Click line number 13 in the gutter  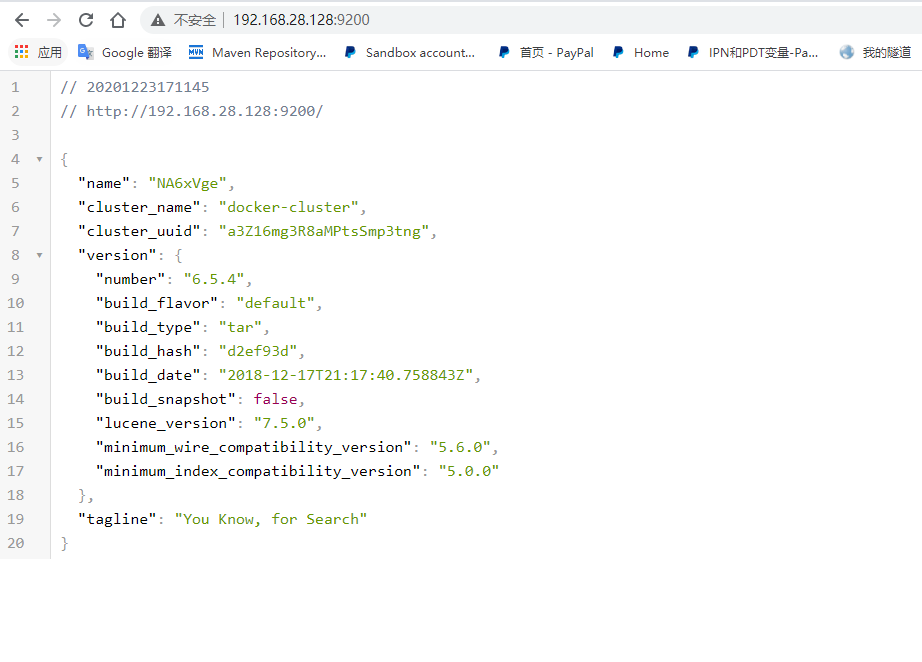coord(15,375)
